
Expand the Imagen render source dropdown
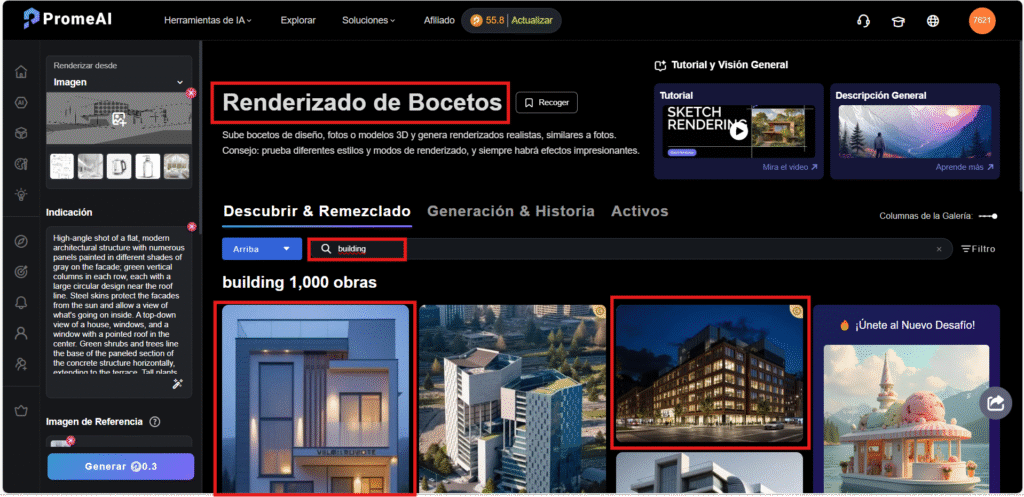[x=180, y=82]
